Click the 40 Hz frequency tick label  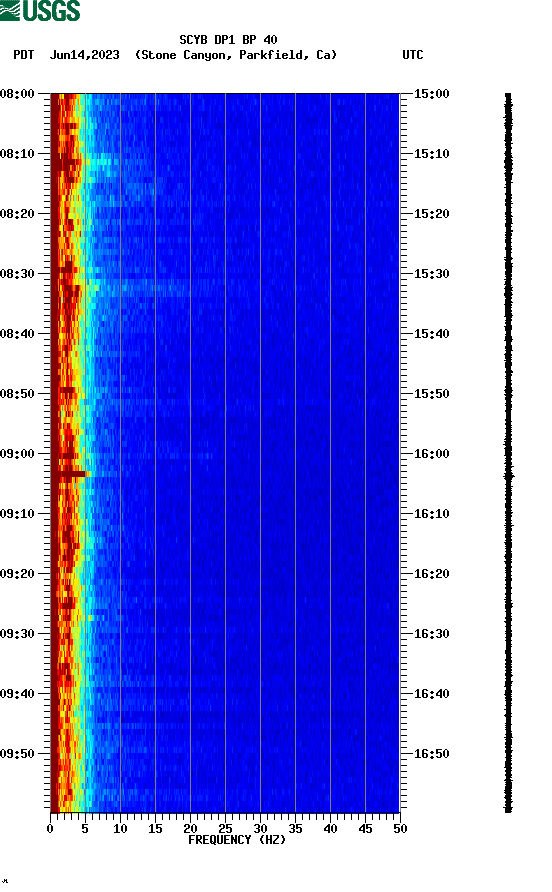330,829
